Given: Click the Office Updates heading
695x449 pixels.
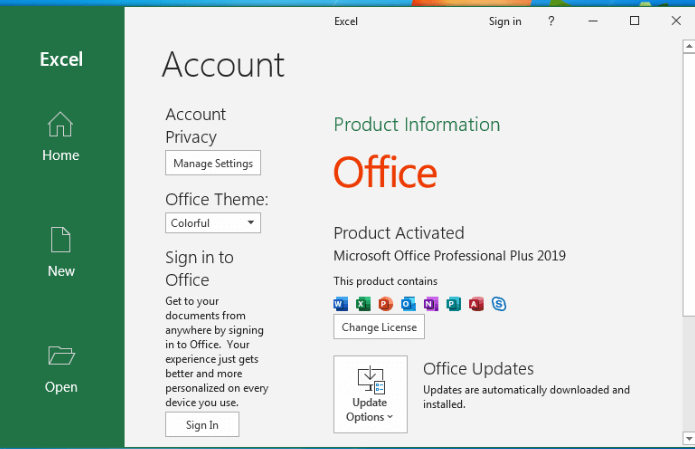Looking at the screenshot, I should tap(478, 369).
